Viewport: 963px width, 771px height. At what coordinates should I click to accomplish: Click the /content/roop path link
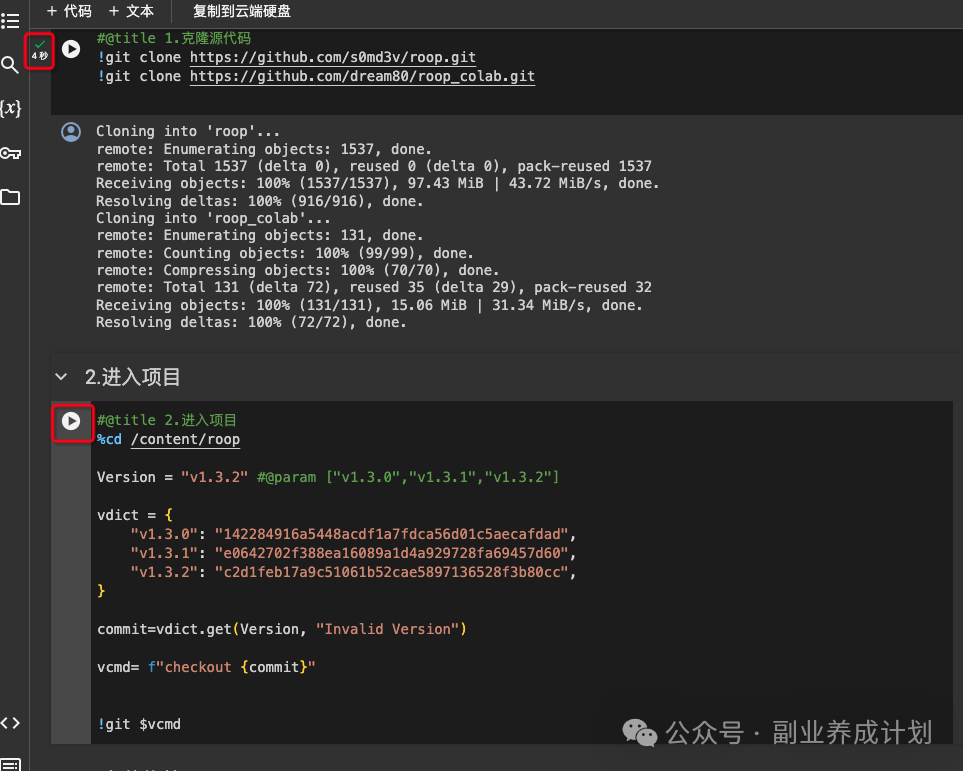(185, 440)
